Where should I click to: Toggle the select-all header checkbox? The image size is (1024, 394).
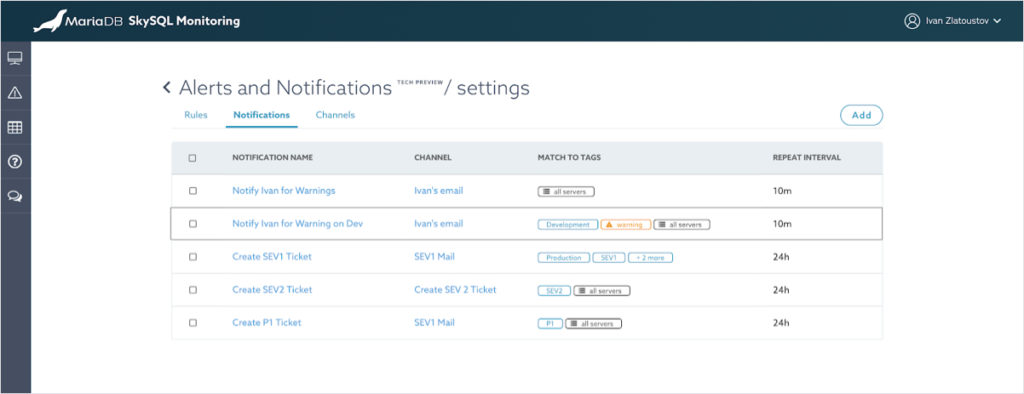pos(192,157)
